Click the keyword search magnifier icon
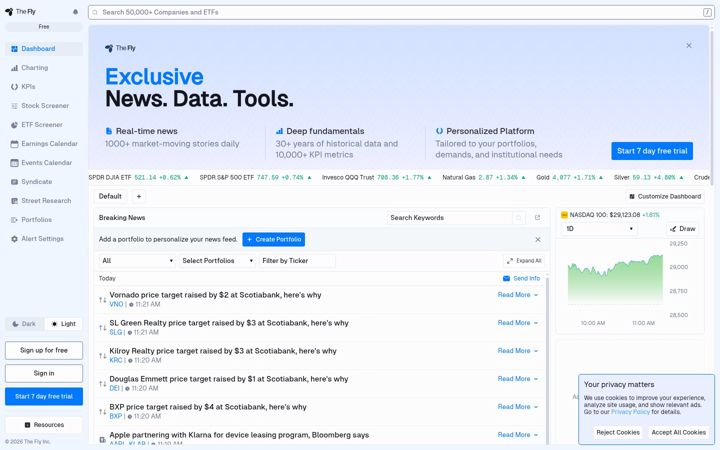This screenshot has height=450, width=720. click(519, 218)
